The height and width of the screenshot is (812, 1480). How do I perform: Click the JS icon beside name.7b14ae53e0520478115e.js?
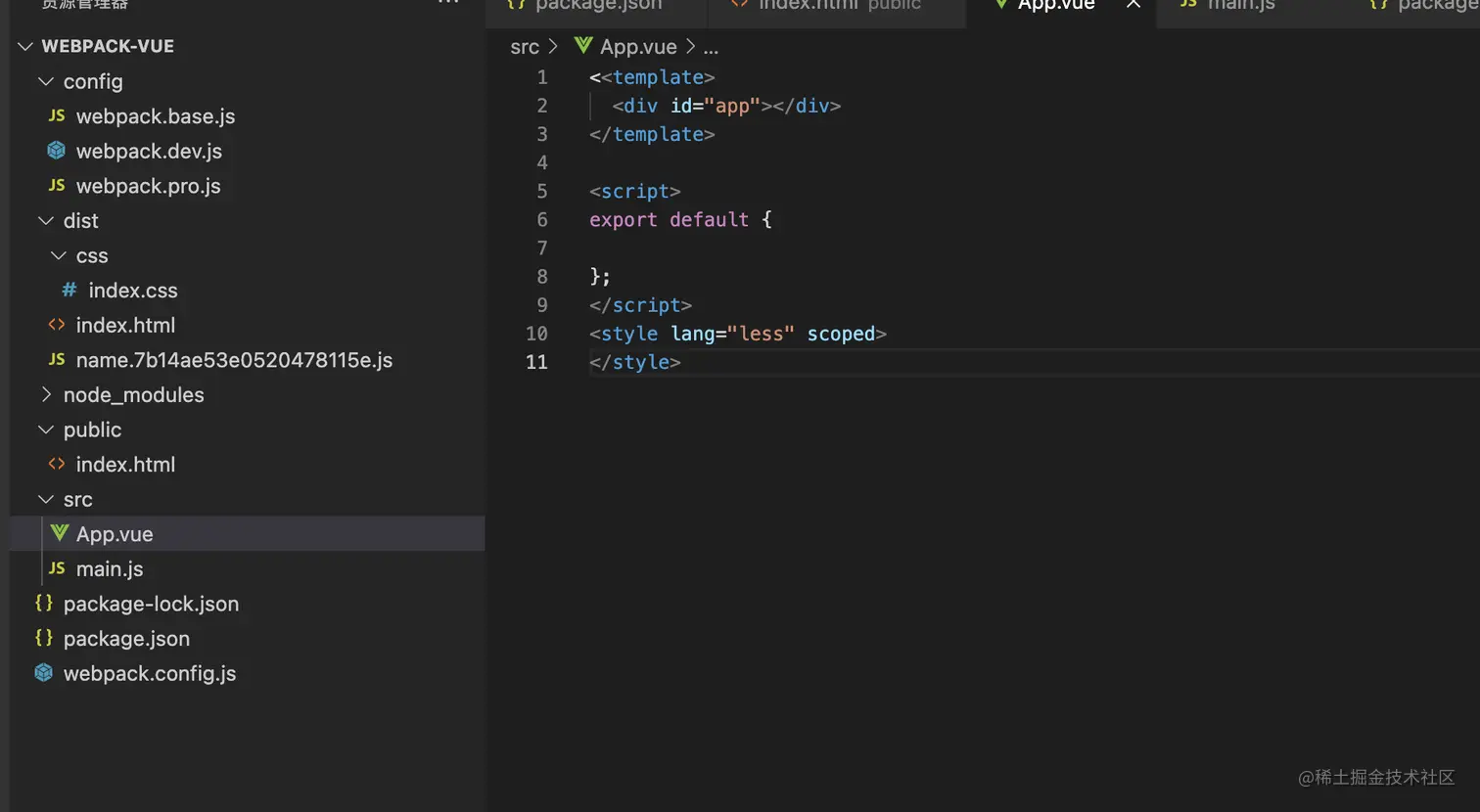tap(57, 359)
